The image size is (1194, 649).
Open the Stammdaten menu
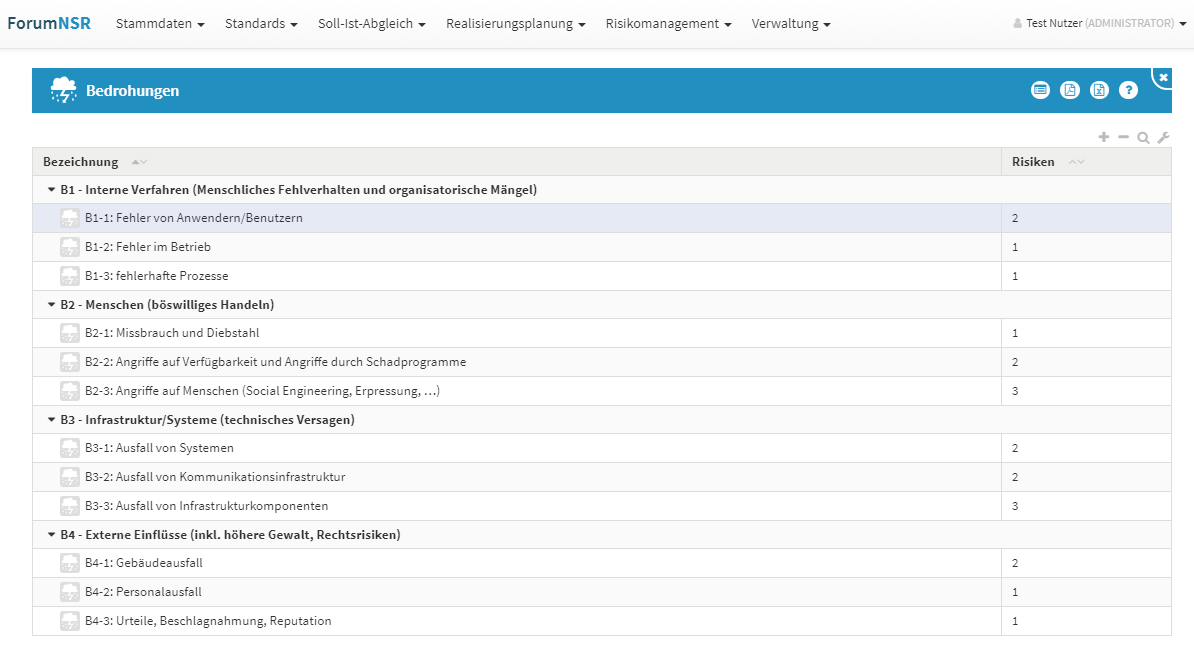coord(160,23)
